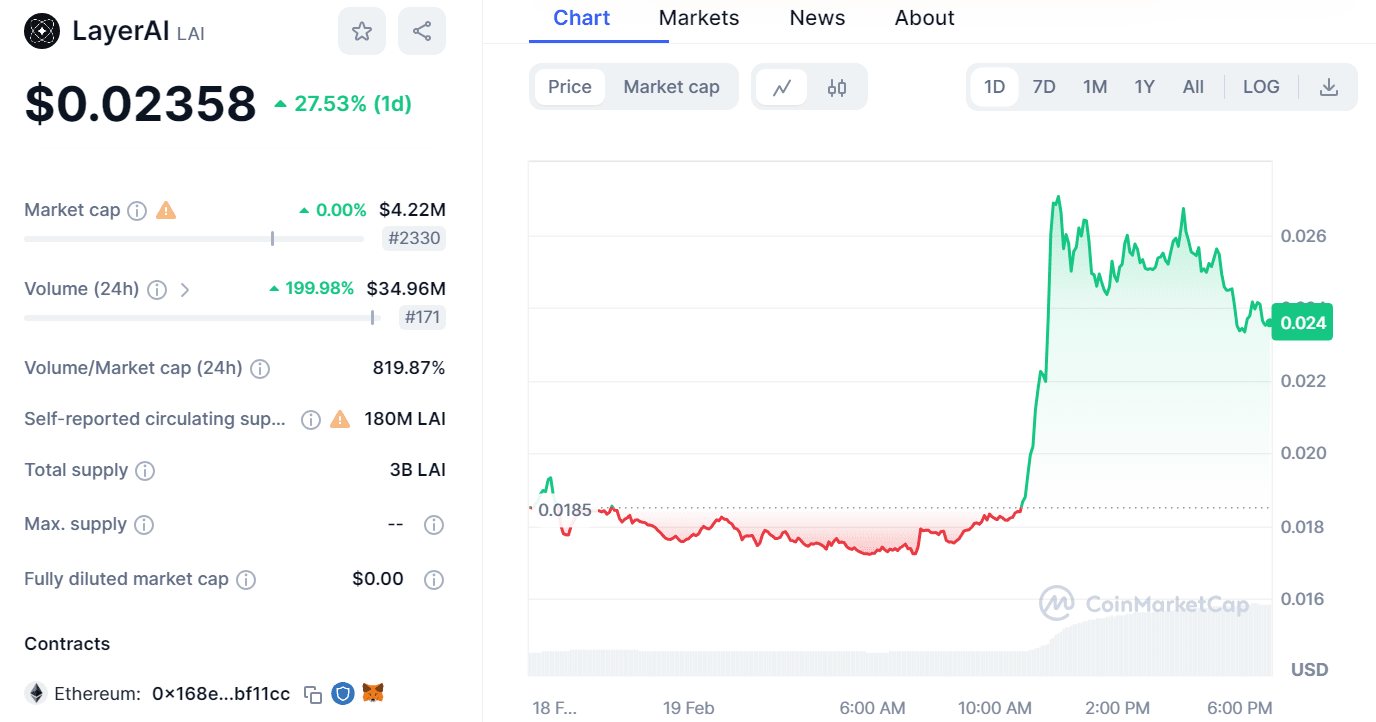
Task: Expand the Volume (24h) chevron arrow
Action: [x=185, y=289]
